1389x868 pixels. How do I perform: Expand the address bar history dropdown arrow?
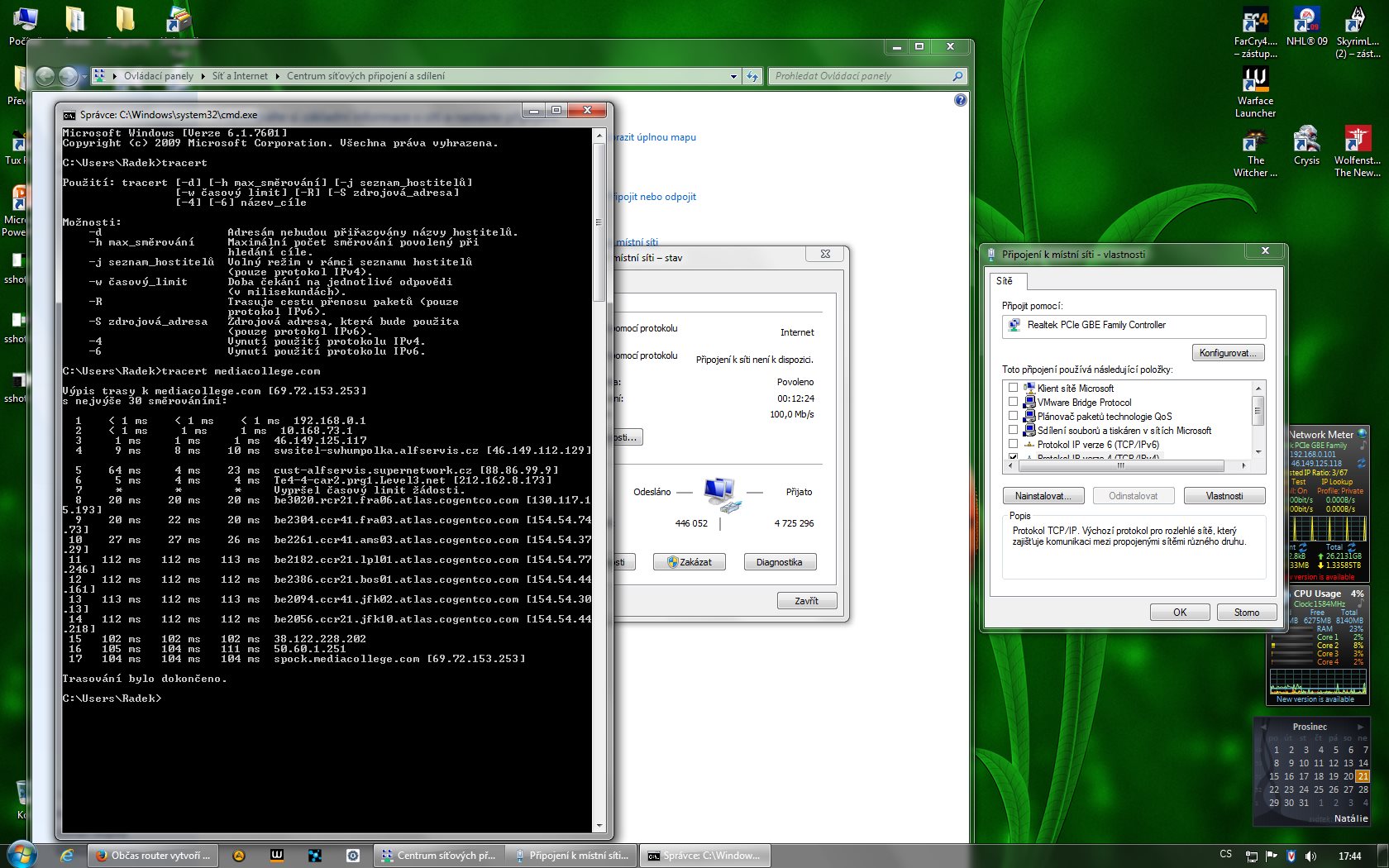[733, 76]
